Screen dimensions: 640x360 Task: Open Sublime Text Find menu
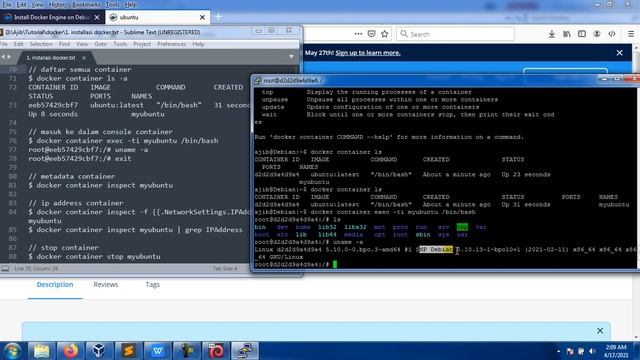pyautogui.click(x=64, y=44)
